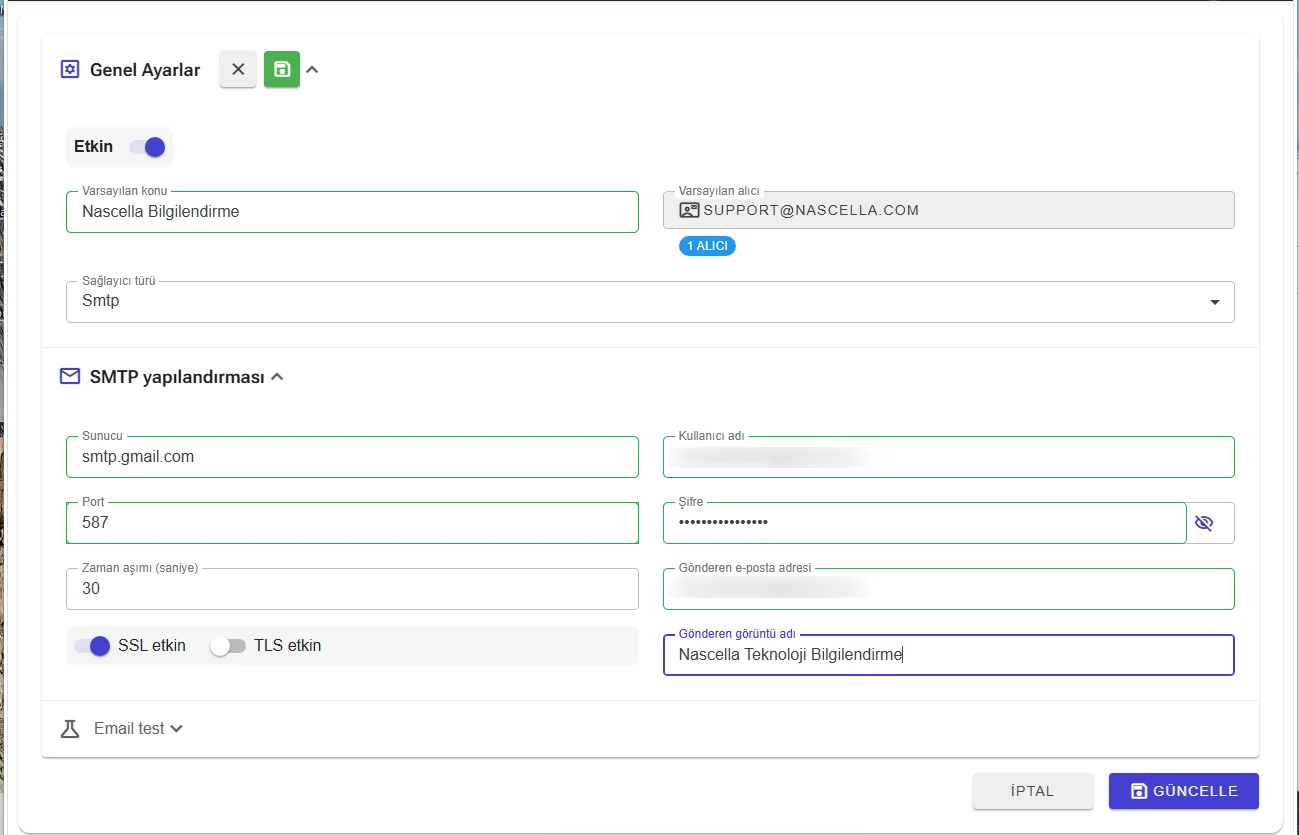Enable the TLS etkin switch

click(x=228, y=646)
